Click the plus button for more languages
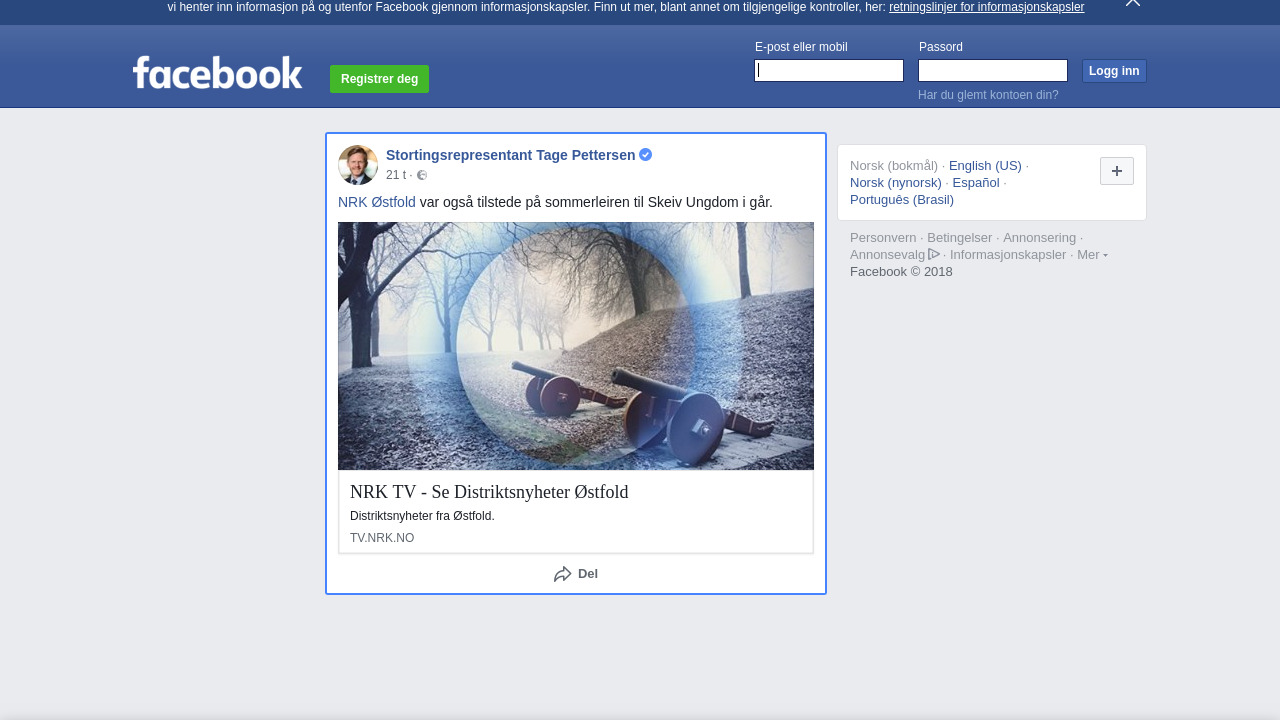This screenshot has height=720, width=1280. coord(1117,171)
